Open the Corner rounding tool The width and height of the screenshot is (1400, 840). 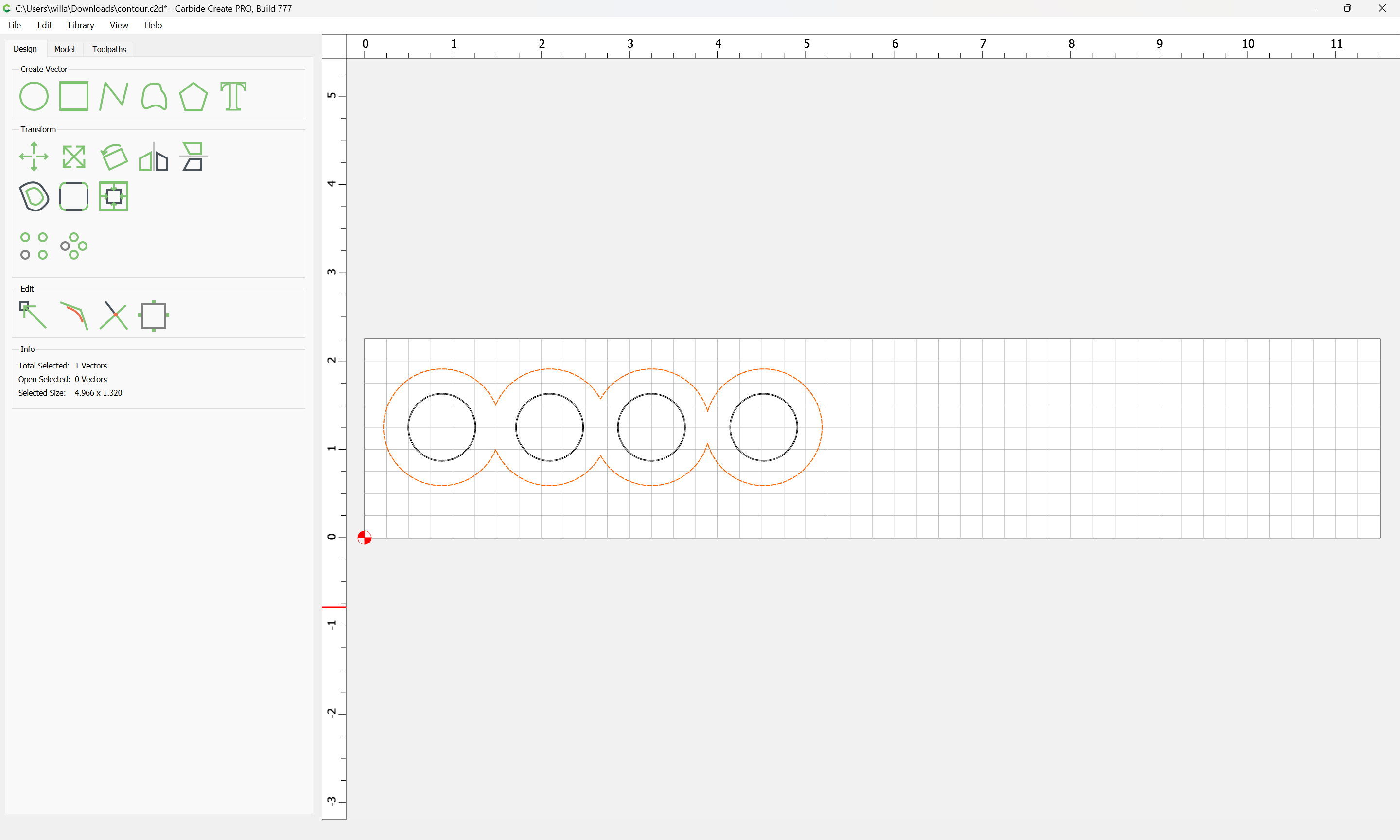tap(74, 196)
